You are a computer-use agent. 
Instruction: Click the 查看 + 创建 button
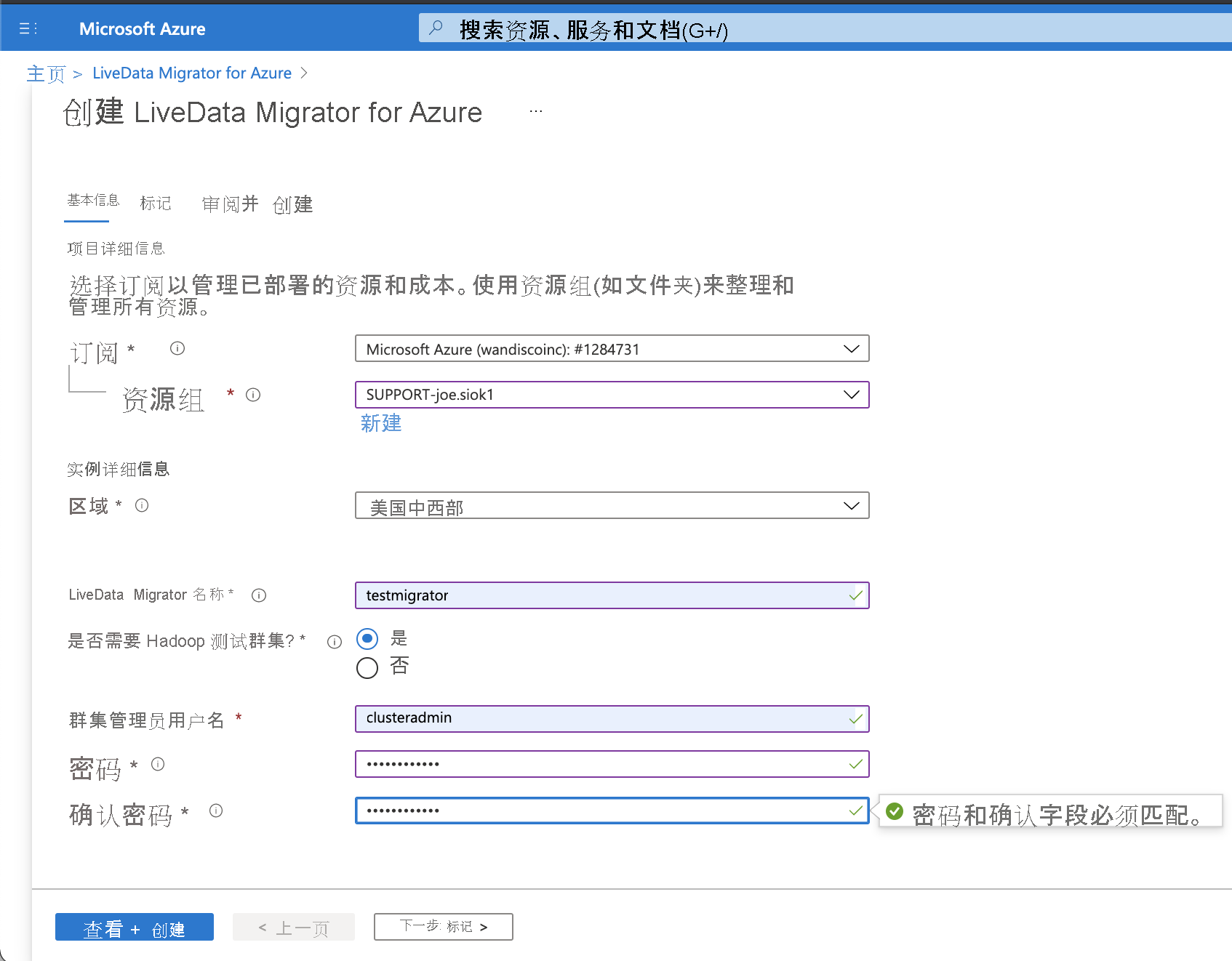pyautogui.click(x=135, y=927)
